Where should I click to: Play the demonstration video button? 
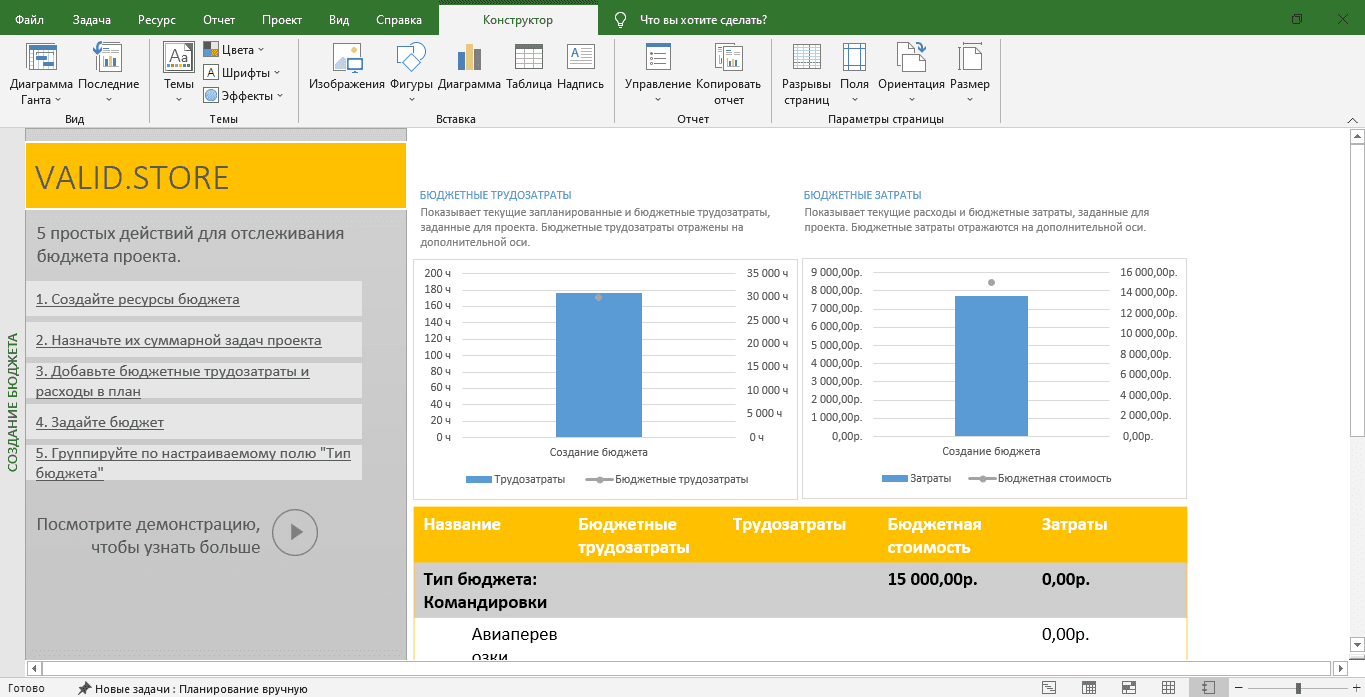point(295,532)
